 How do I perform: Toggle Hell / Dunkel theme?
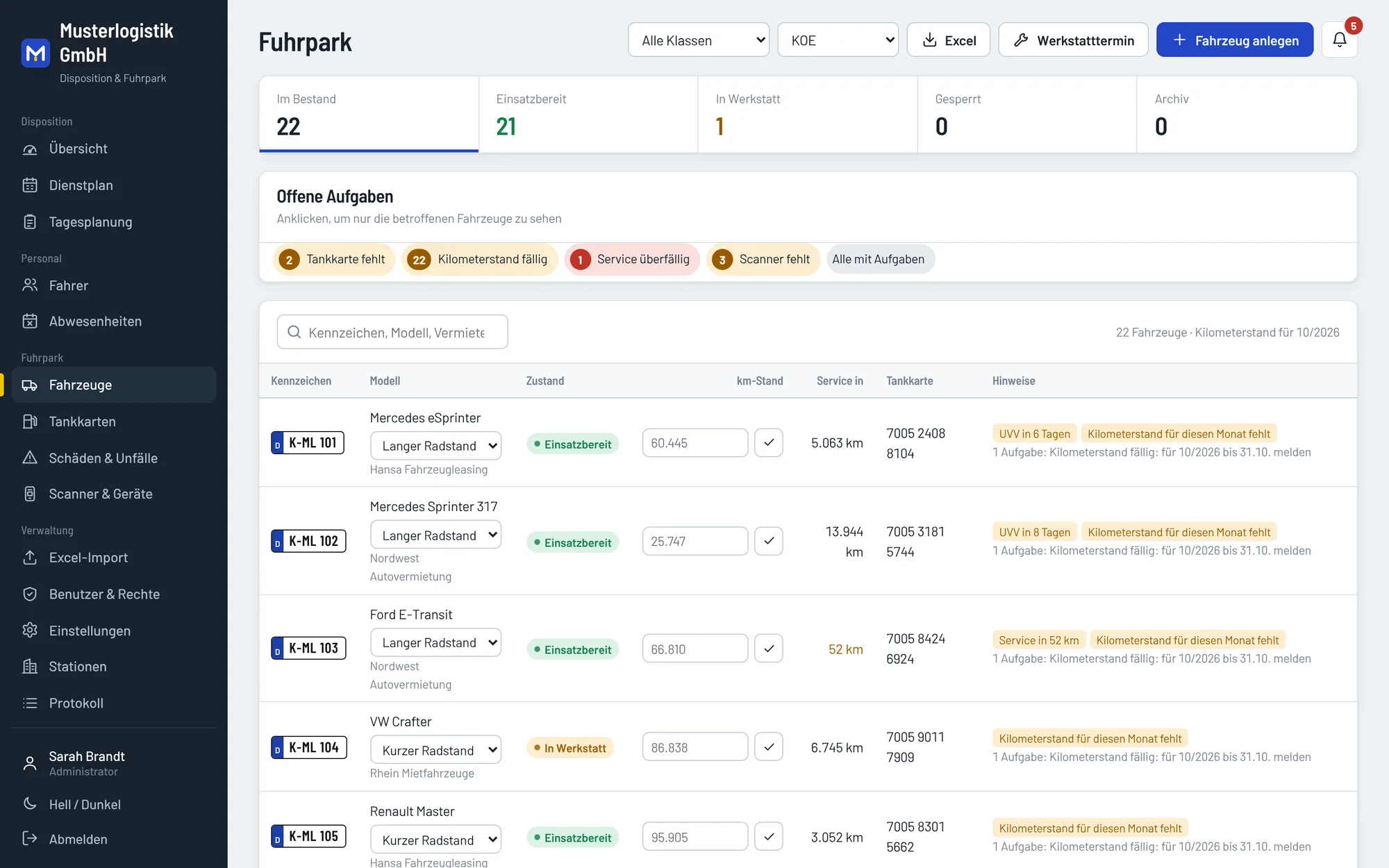click(114, 804)
